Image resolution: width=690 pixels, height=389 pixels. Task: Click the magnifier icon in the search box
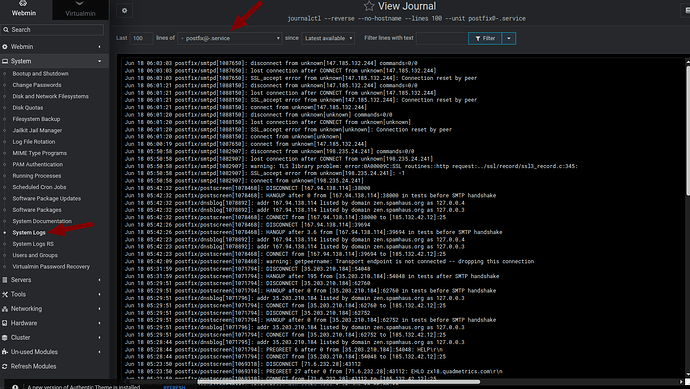6,29
